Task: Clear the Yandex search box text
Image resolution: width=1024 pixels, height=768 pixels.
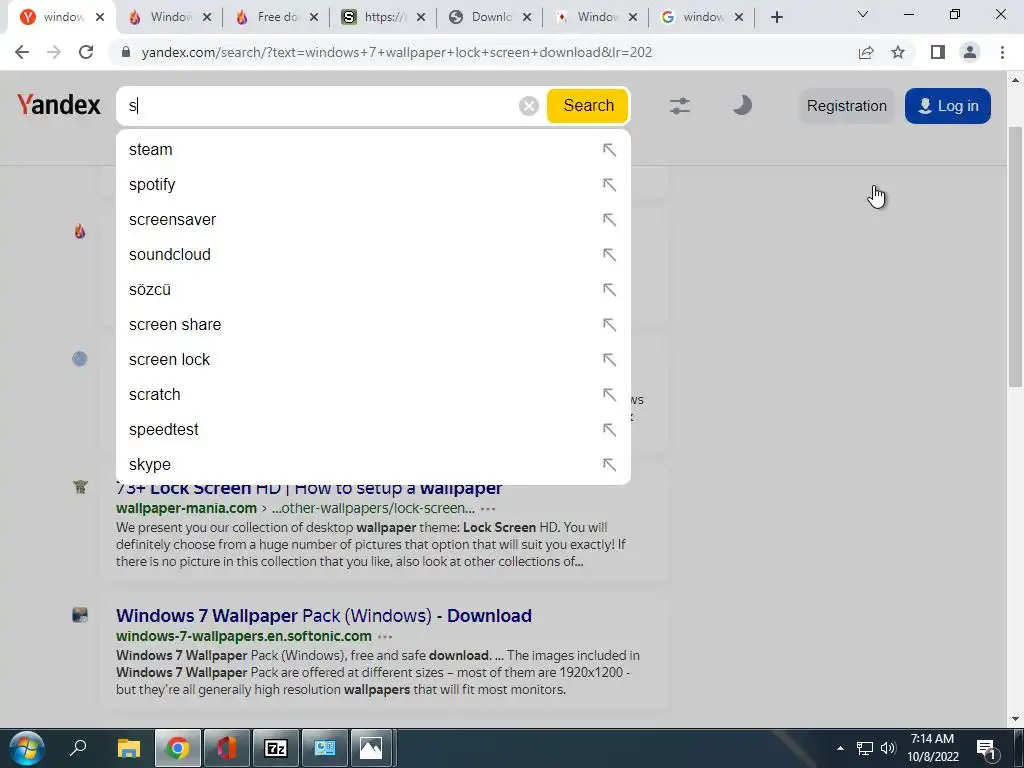Action: pos(528,106)
